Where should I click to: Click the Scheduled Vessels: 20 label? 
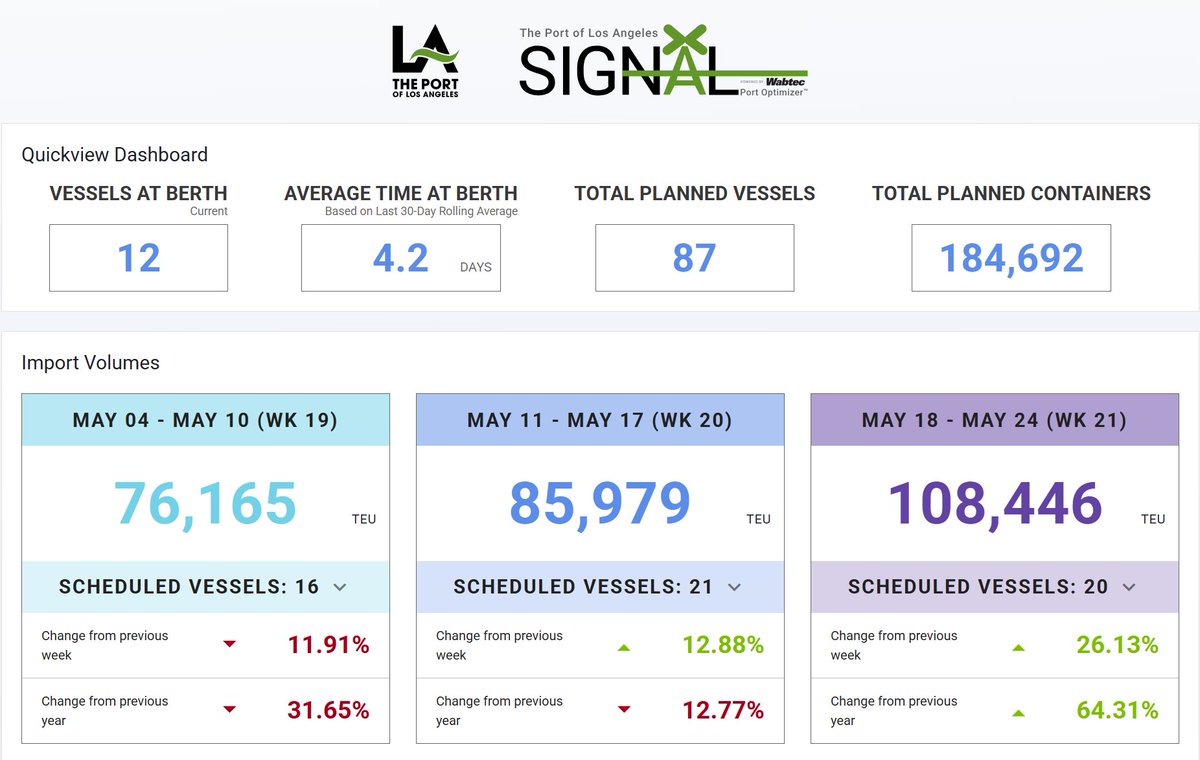click(979, 587)
